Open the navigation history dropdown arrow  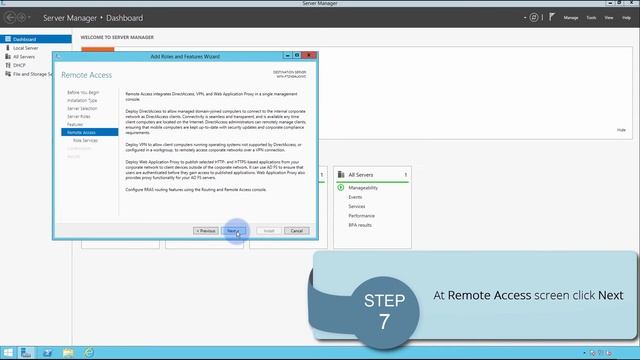click(29, 18)
